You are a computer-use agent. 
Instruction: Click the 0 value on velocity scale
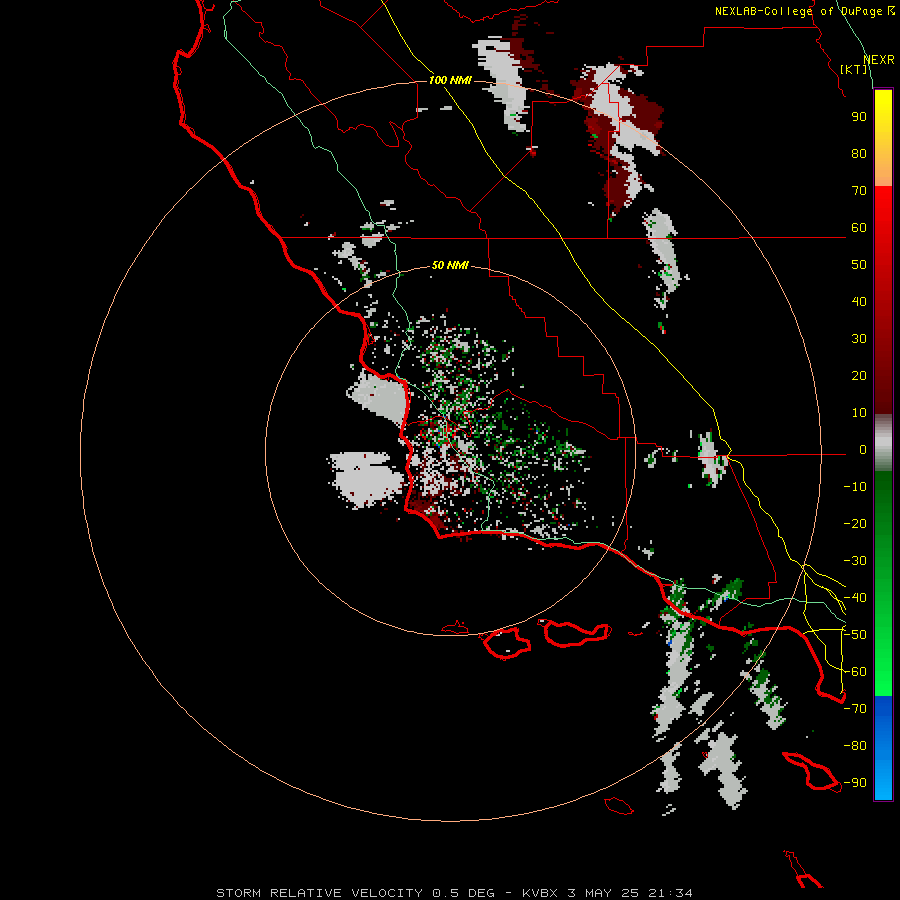point(863,450)
